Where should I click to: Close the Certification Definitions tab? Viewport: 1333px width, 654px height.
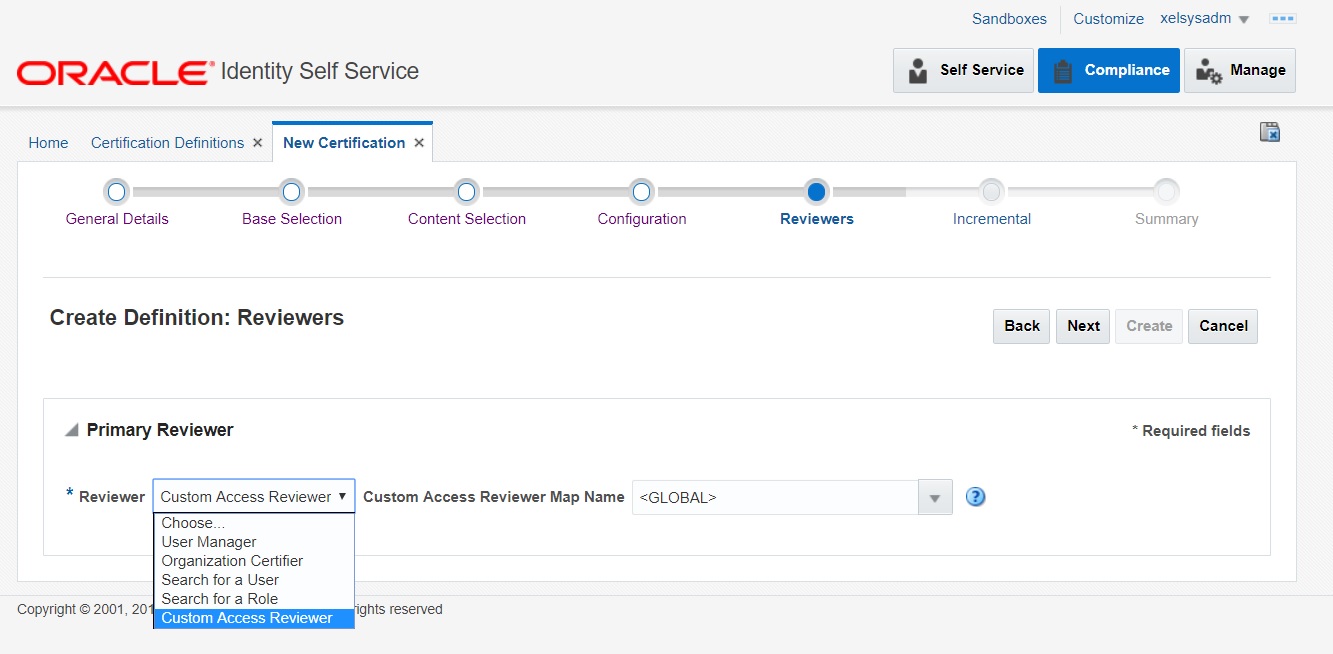[257, 143]
